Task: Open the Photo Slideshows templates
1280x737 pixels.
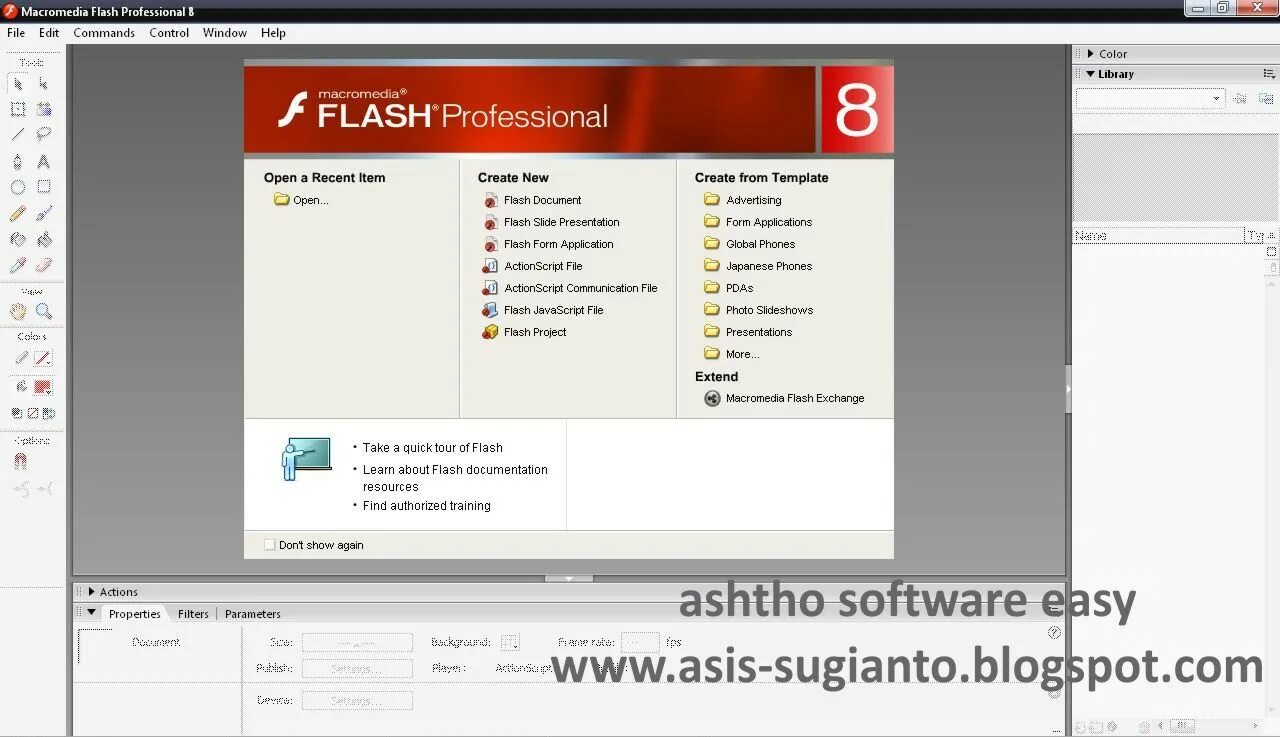Action: 759,310
